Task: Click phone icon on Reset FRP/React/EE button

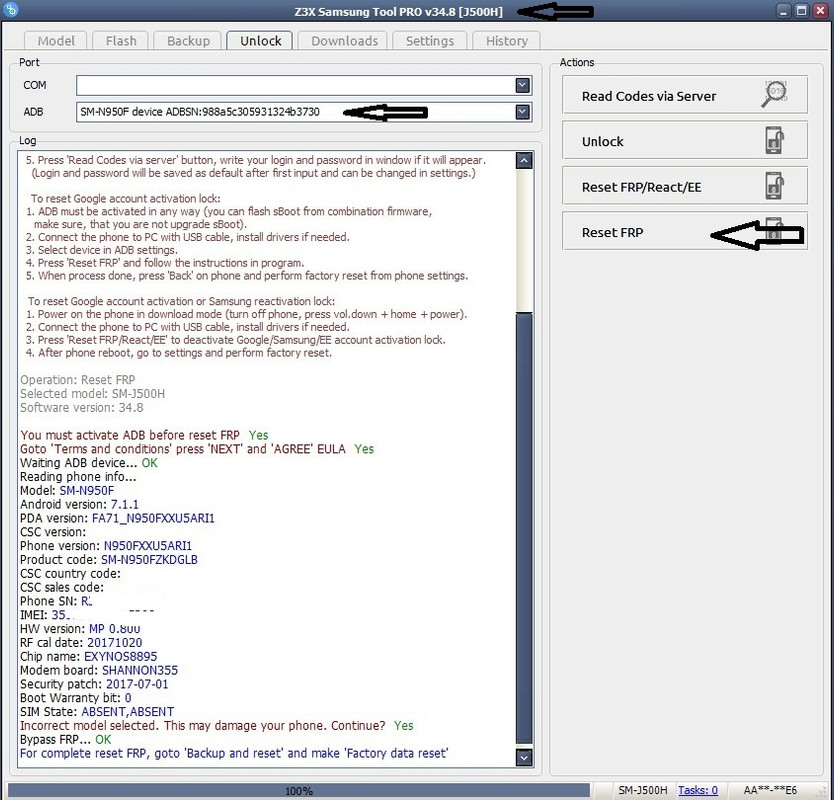Action: click(774, 186)
